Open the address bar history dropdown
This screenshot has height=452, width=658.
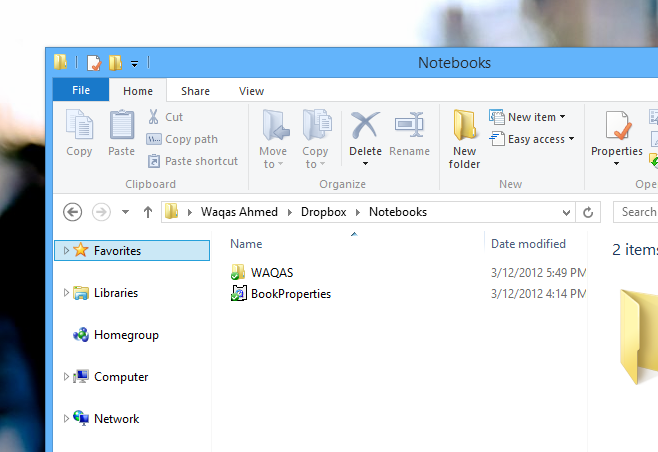[x=566, y=212]
